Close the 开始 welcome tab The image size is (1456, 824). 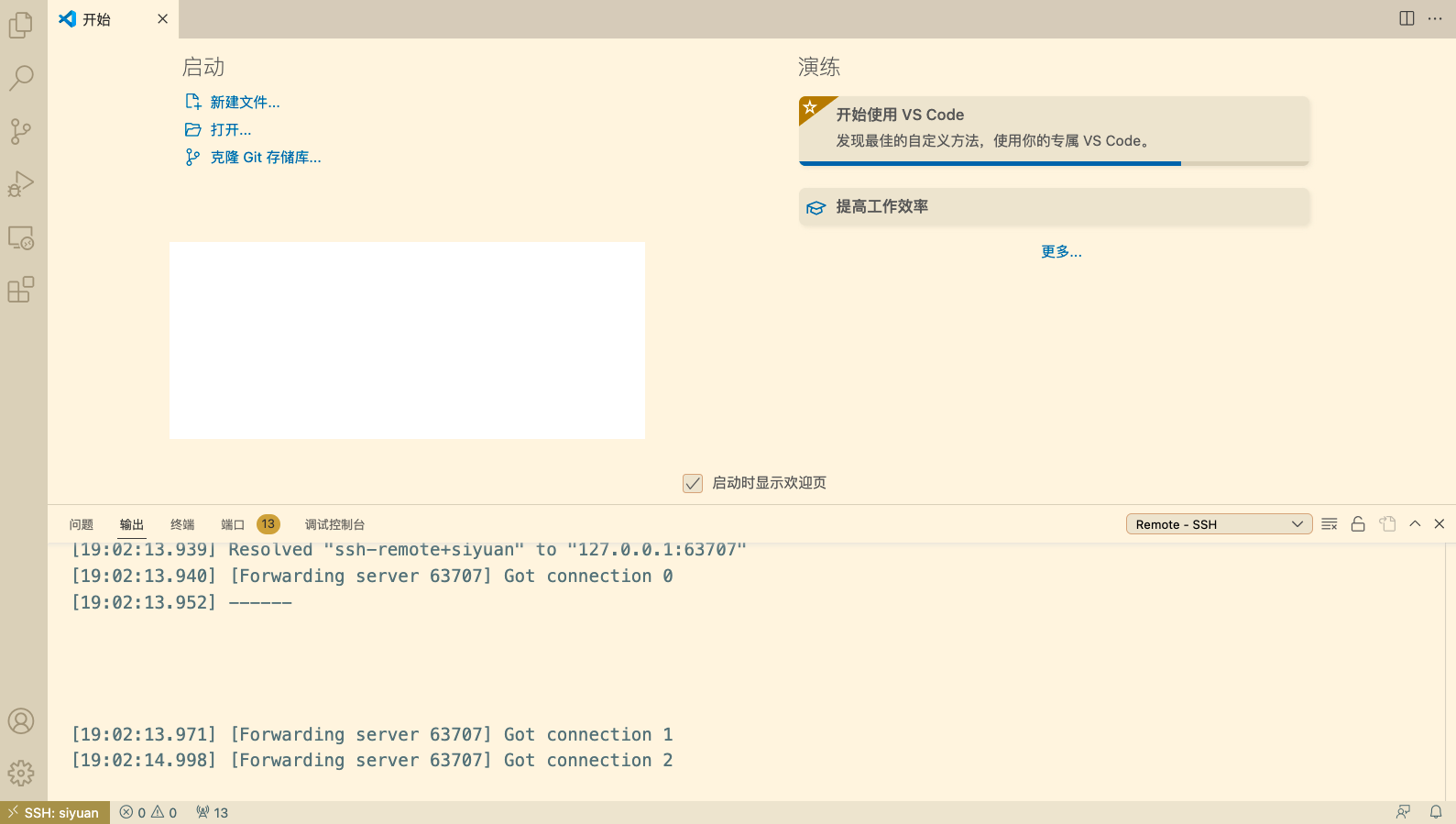[x=162, y=18]
